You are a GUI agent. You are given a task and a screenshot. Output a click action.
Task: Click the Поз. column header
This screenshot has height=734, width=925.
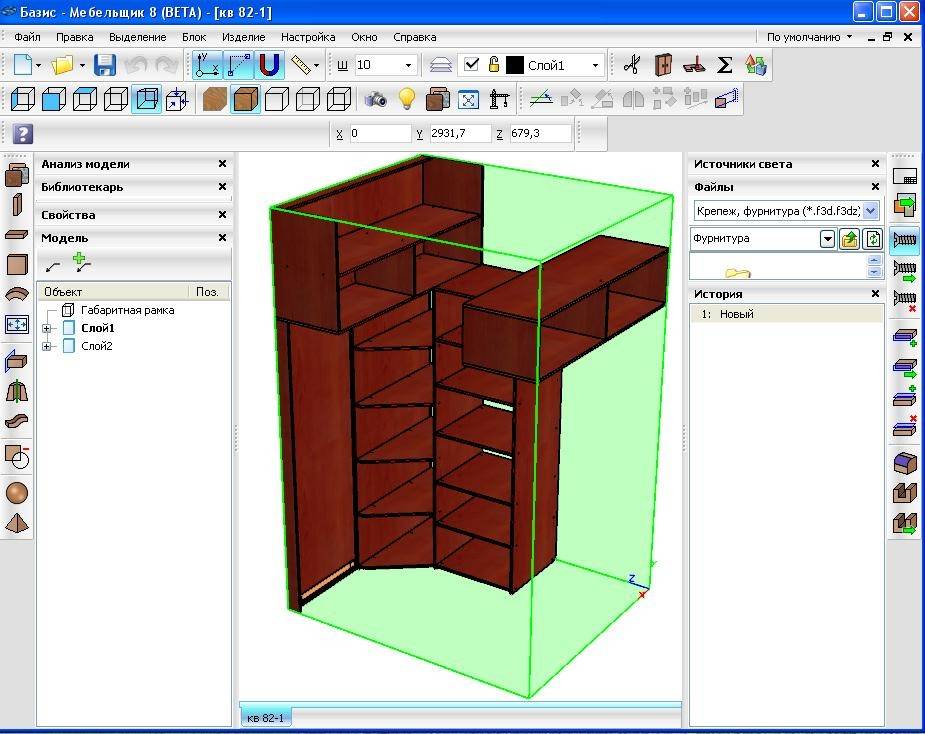209,292
